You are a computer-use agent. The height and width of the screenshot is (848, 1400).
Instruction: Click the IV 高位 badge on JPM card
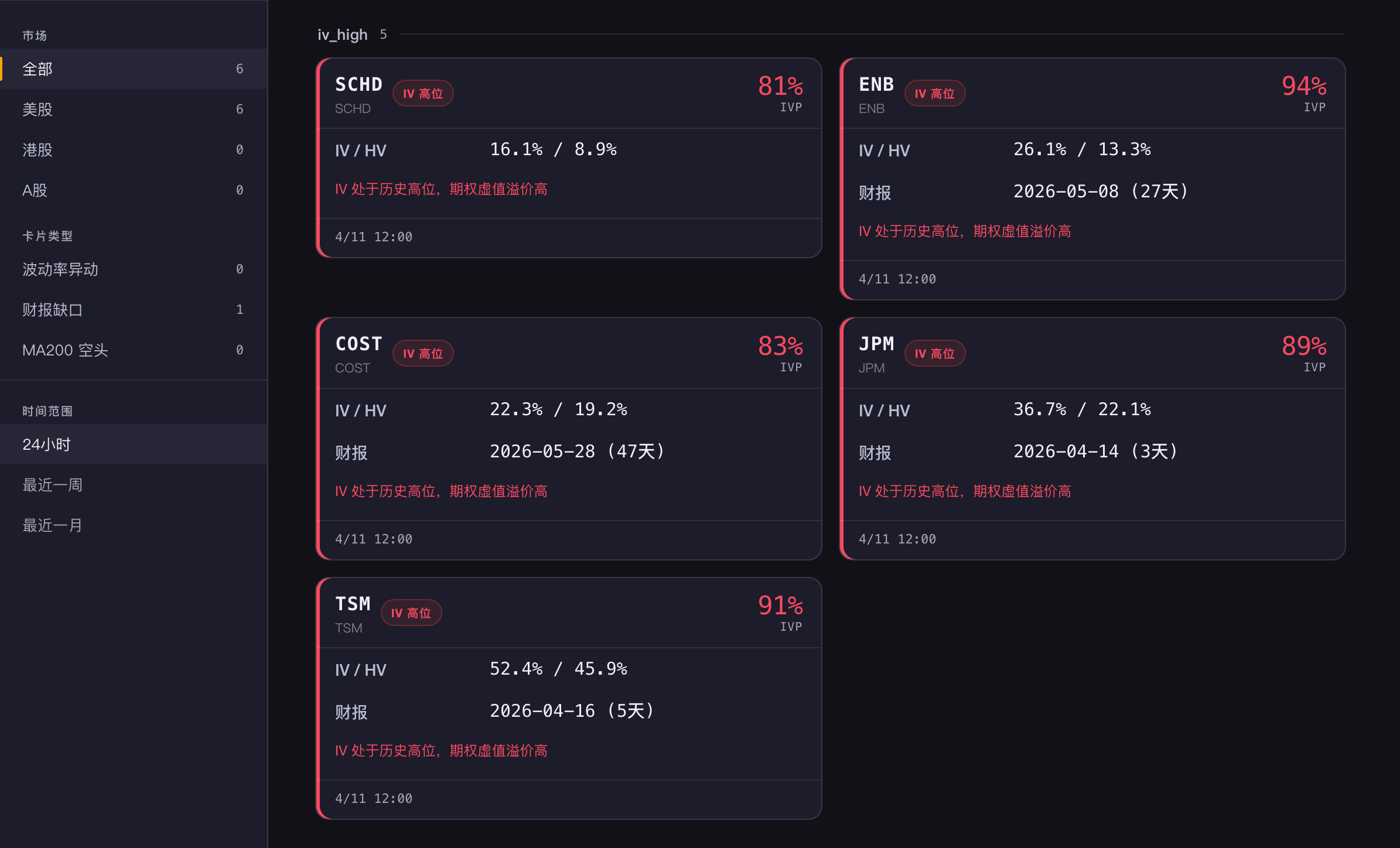coord(935,353)
